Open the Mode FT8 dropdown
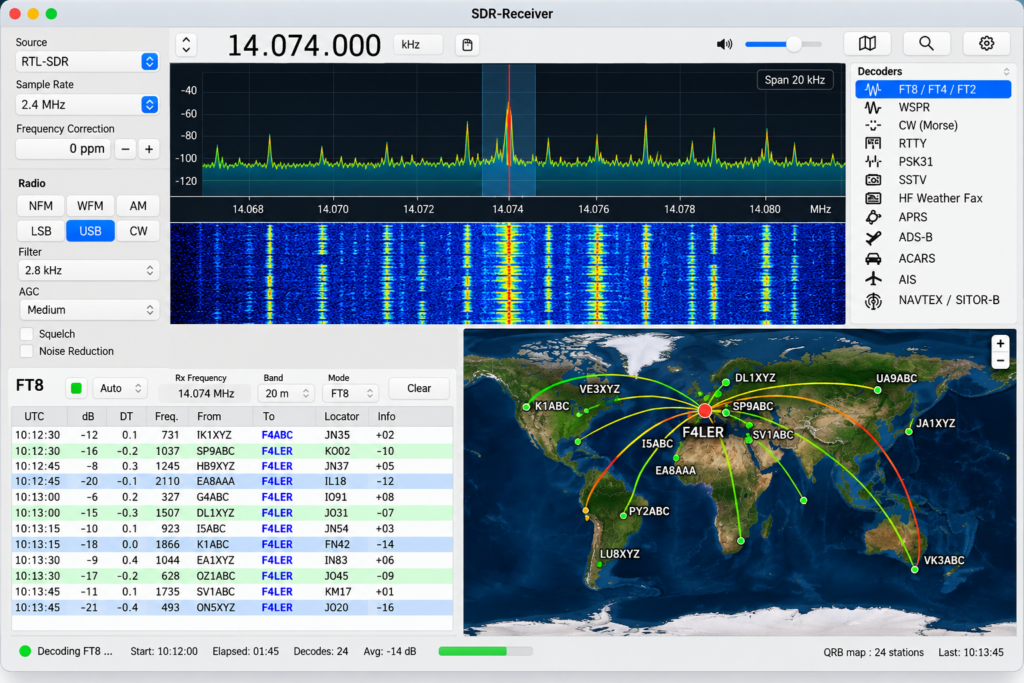Image resolution: width=1024 pixels, height=683 pixels. pos(351,394)
